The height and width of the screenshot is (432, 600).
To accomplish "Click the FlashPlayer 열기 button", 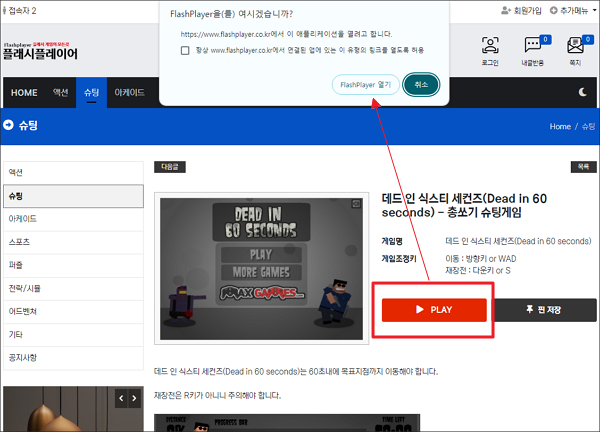I will (x=365, y=85).
